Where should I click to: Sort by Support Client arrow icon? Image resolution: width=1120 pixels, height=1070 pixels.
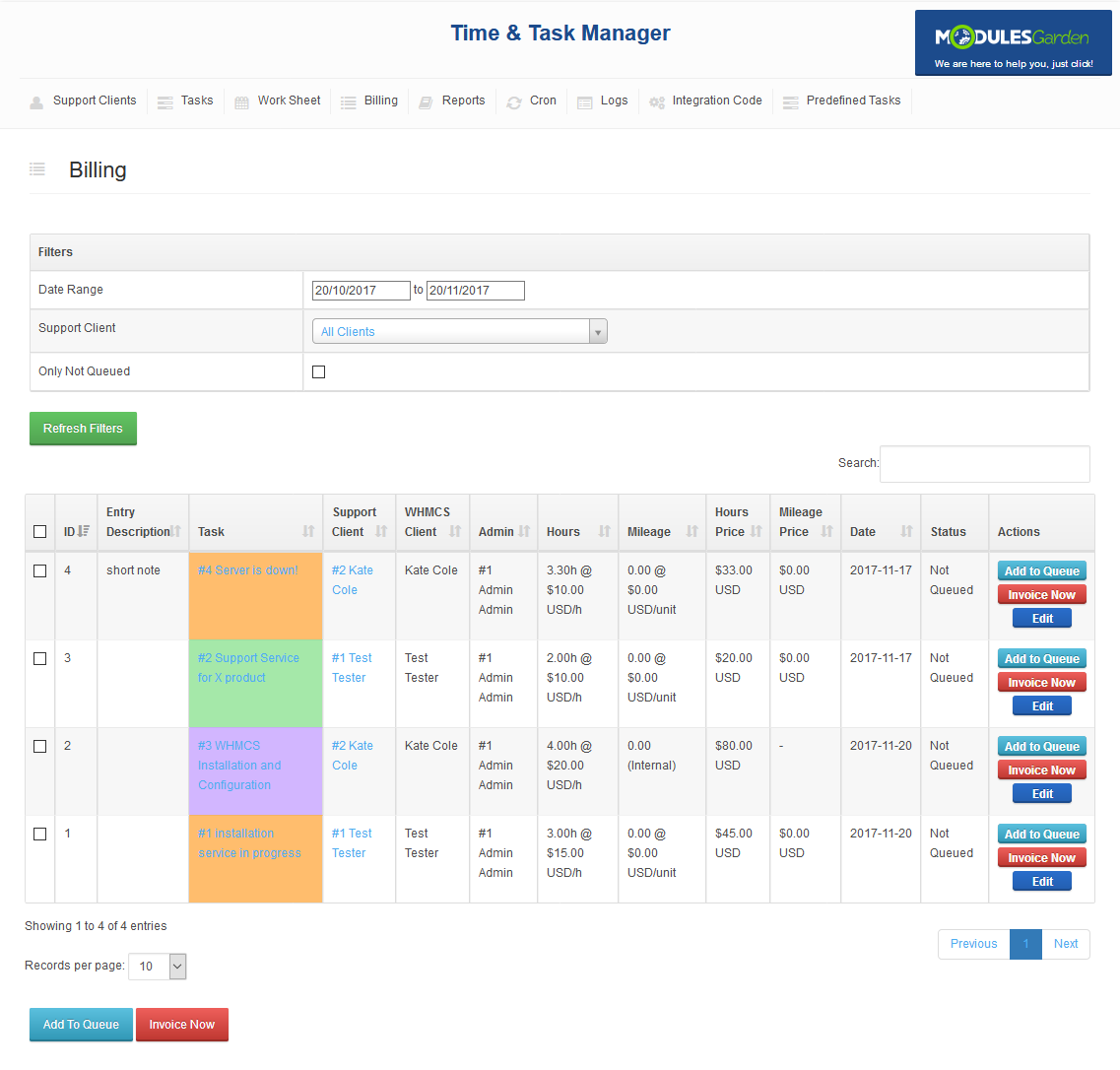381,531
